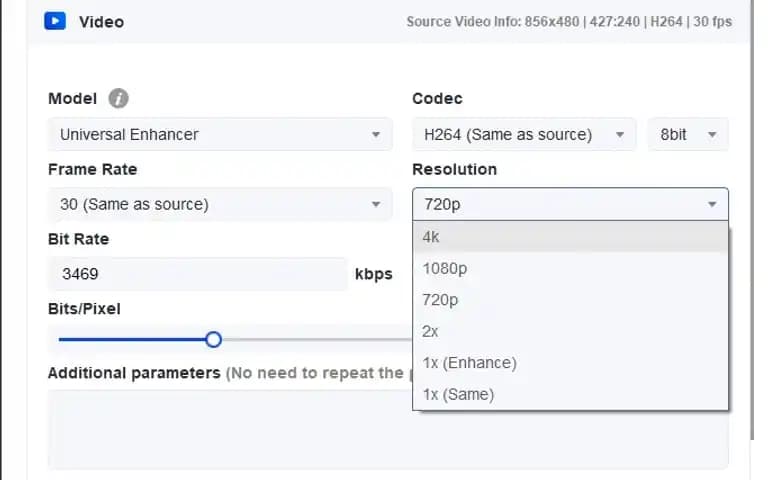
Task: Click the Additional parameters text area
Action: (x=388, y=430)
